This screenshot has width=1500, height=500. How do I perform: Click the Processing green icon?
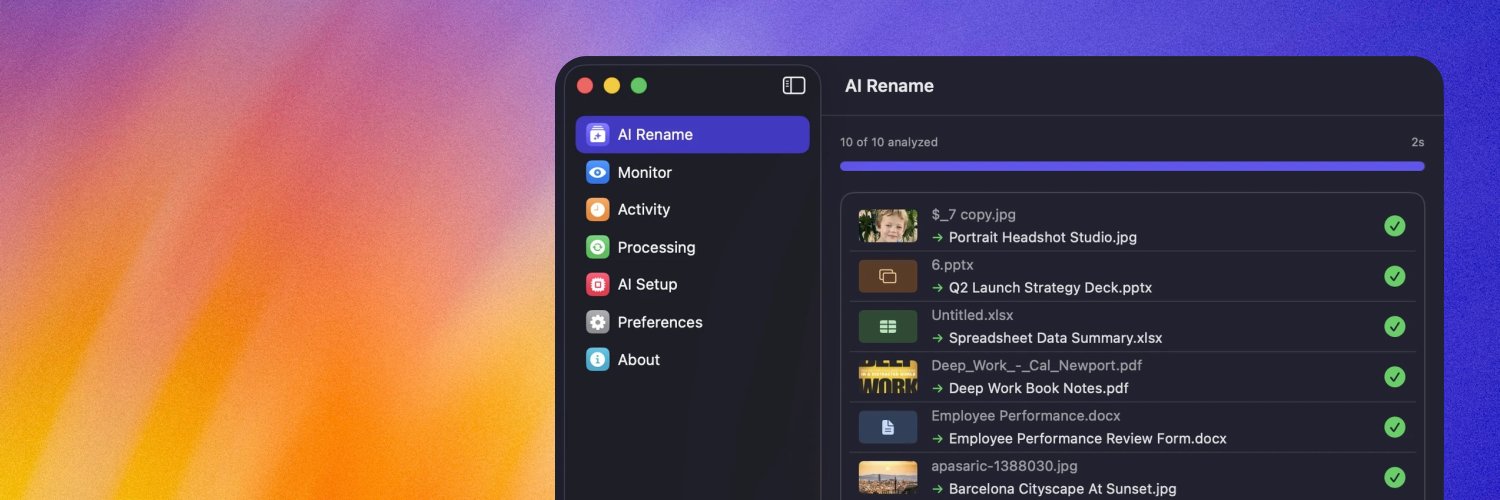(x=598, y=247)
